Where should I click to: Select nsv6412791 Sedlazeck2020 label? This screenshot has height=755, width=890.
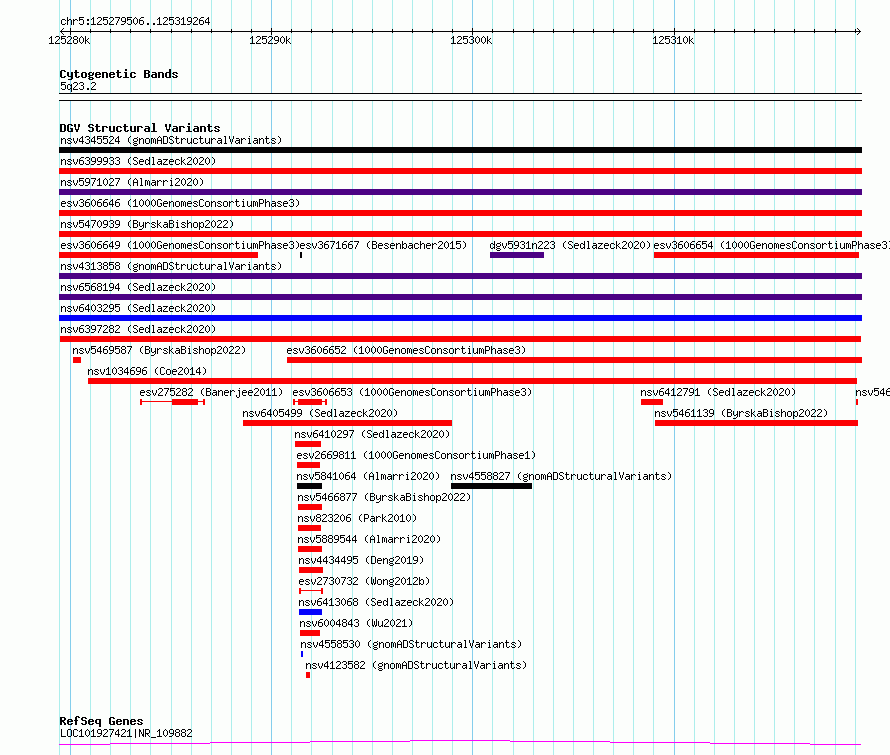pos(718,392)
